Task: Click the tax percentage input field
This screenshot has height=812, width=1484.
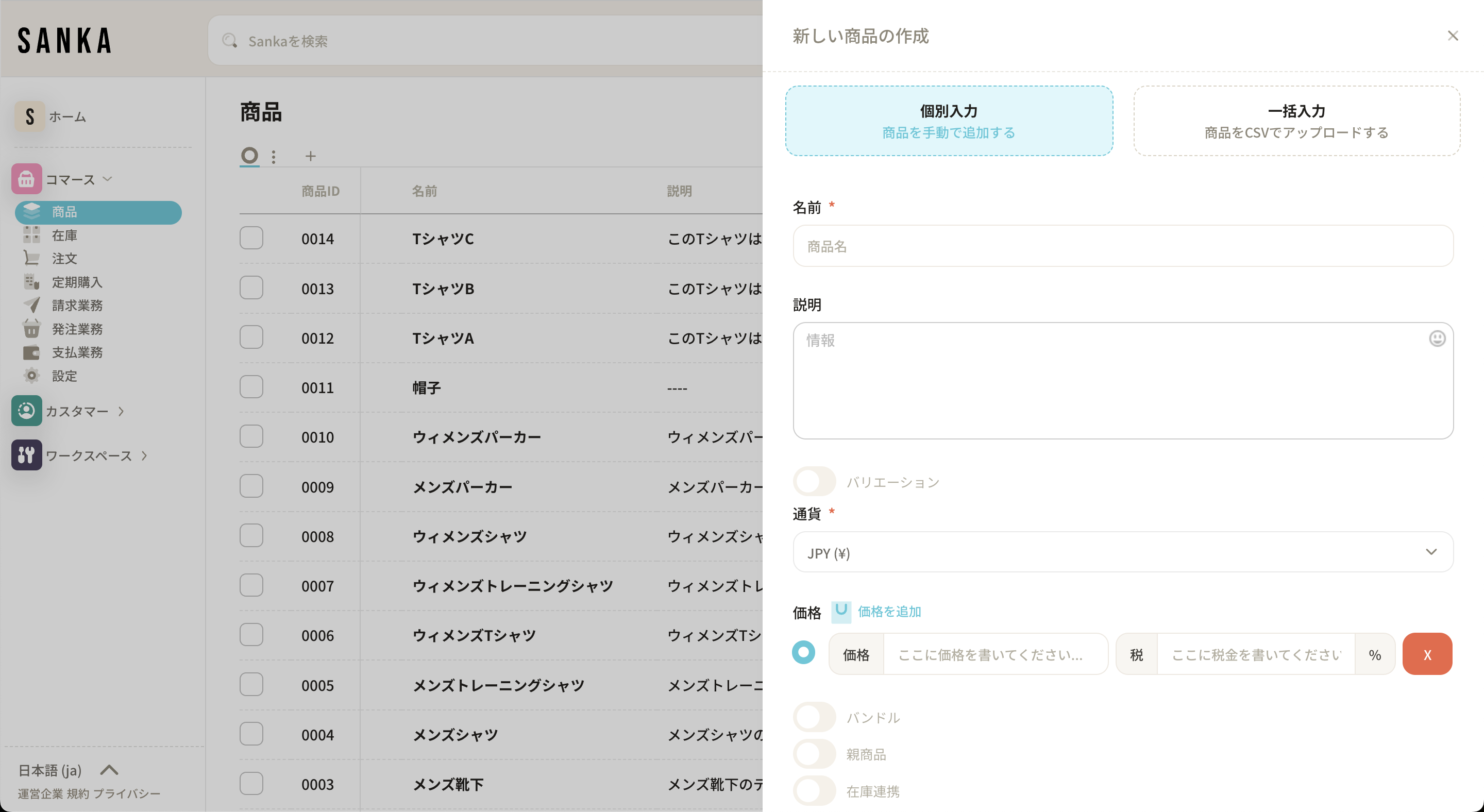Action: [x=1256, y=654]
